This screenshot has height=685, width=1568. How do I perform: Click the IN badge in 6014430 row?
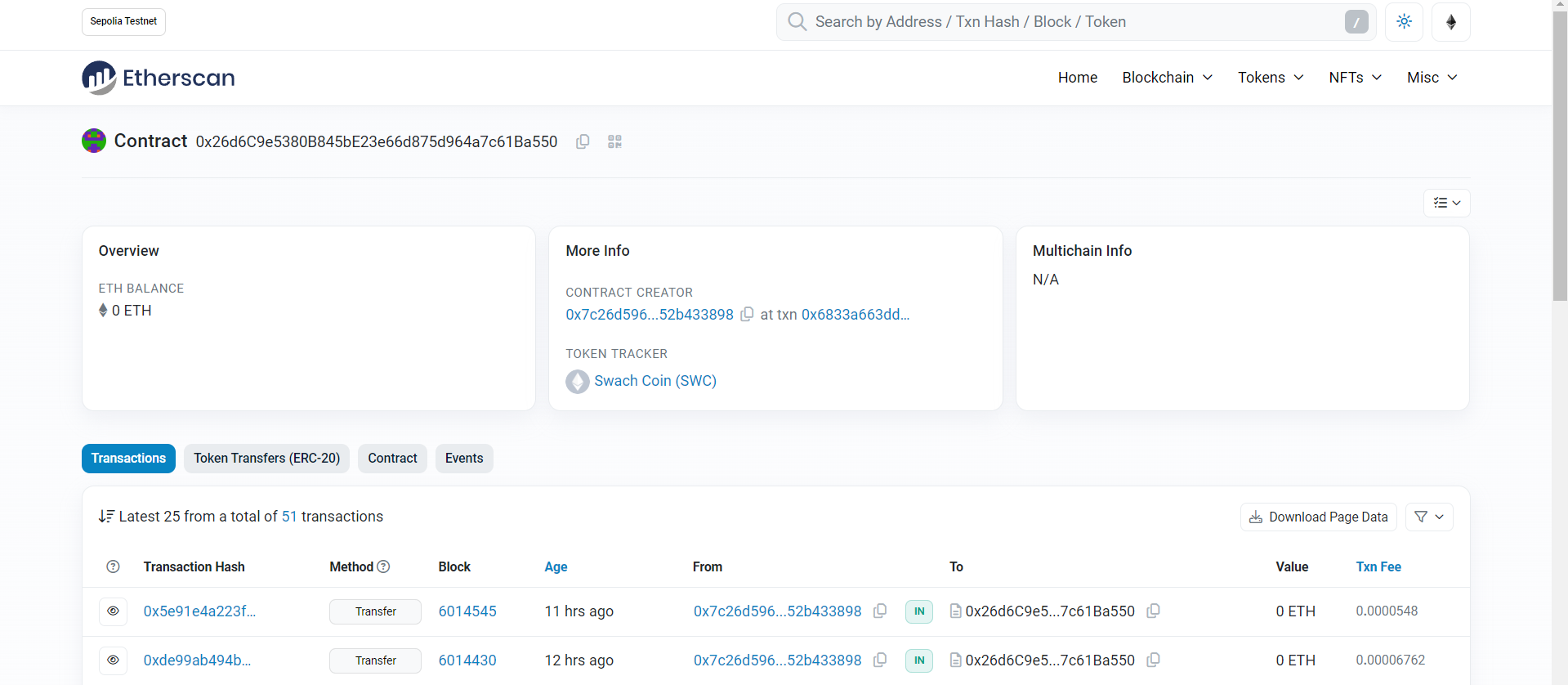[x=919, y=660]
